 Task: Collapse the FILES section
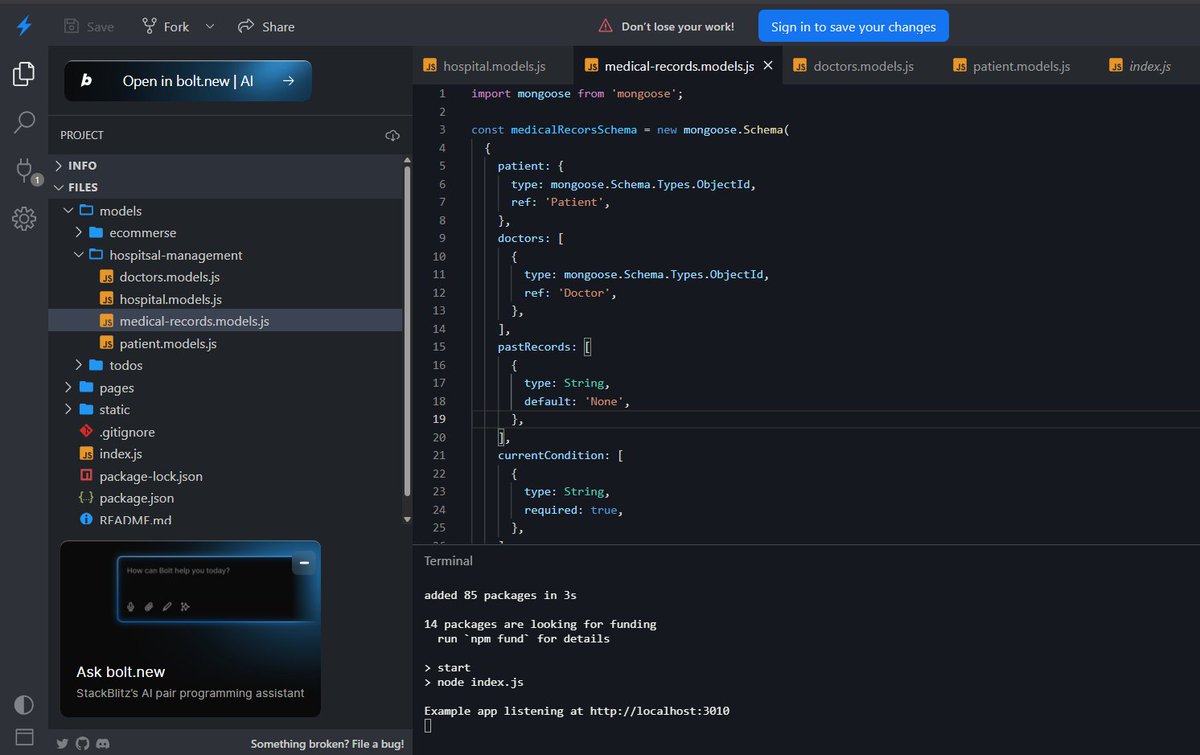click(226, 187)
